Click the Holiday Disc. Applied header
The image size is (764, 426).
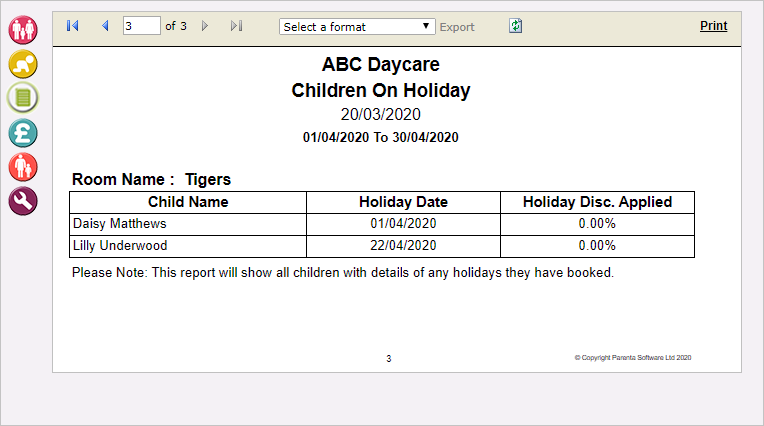597,202
